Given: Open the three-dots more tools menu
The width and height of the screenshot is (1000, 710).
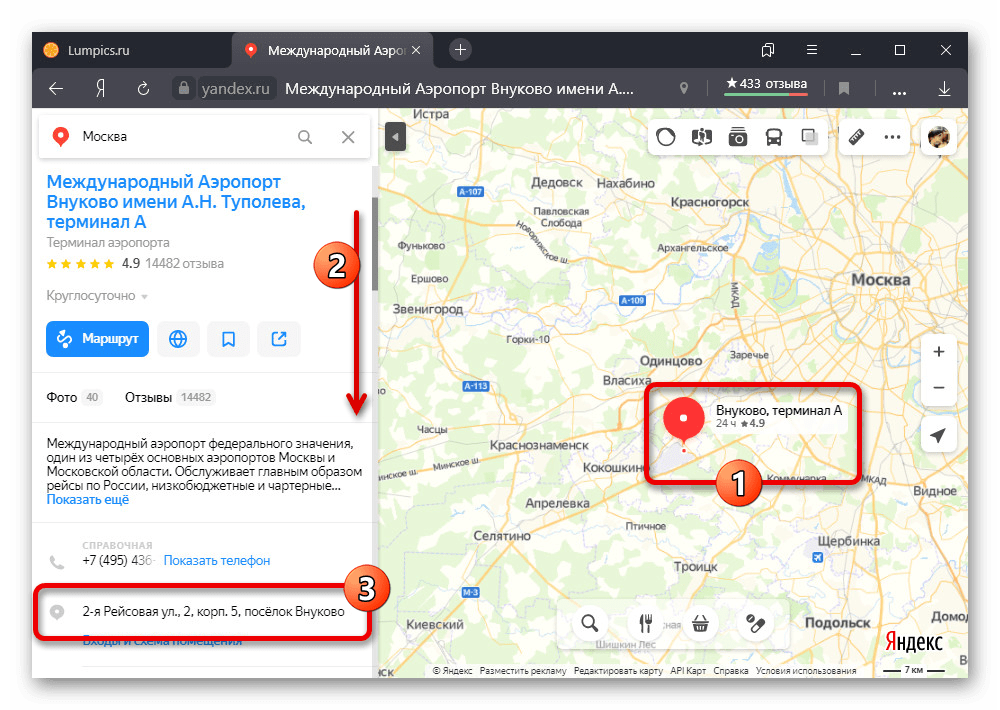Looking at the screenshot, I should tap(892, 137).
